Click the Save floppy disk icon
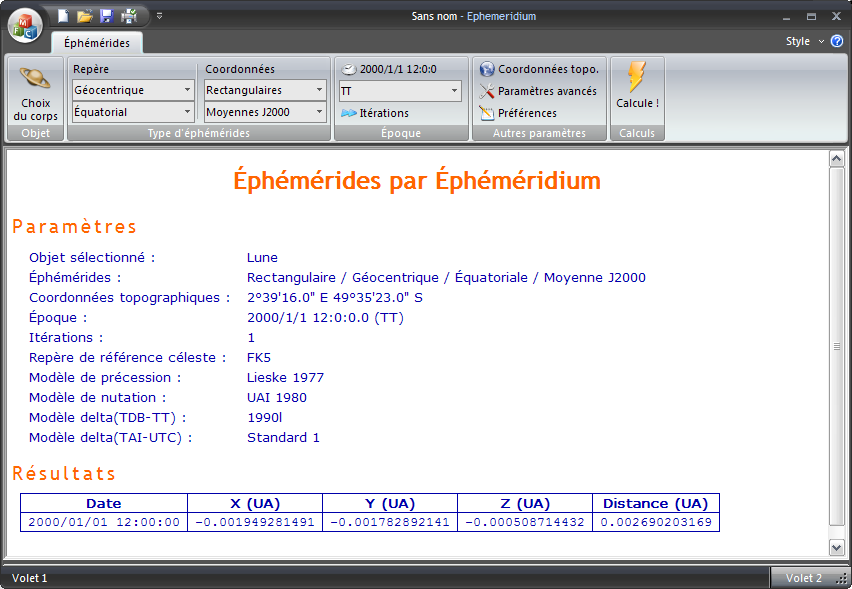The width and height of the screenshot is (852, 589). 106,16
